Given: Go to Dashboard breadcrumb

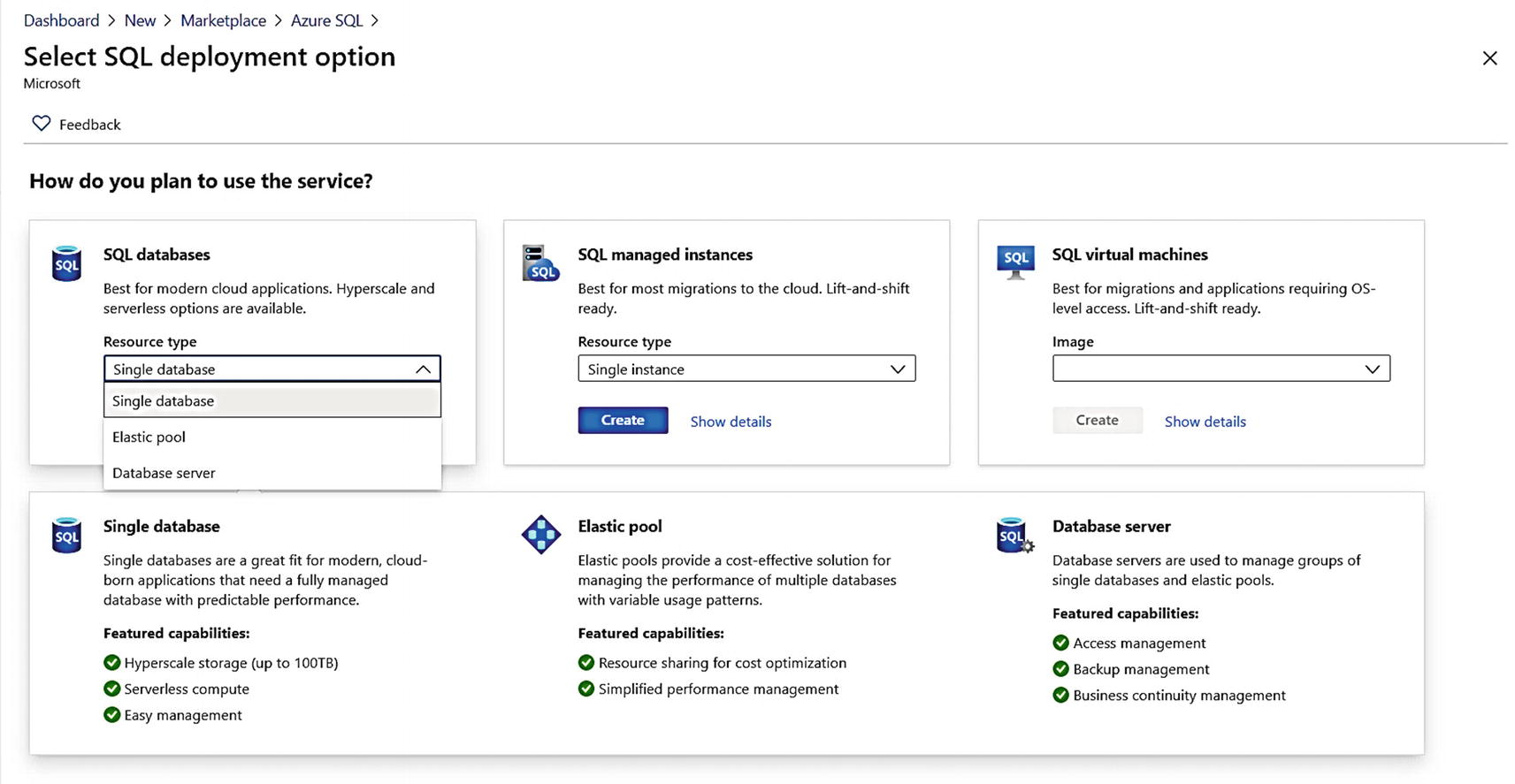Looking at the screenshot, I should coord(61,20).
